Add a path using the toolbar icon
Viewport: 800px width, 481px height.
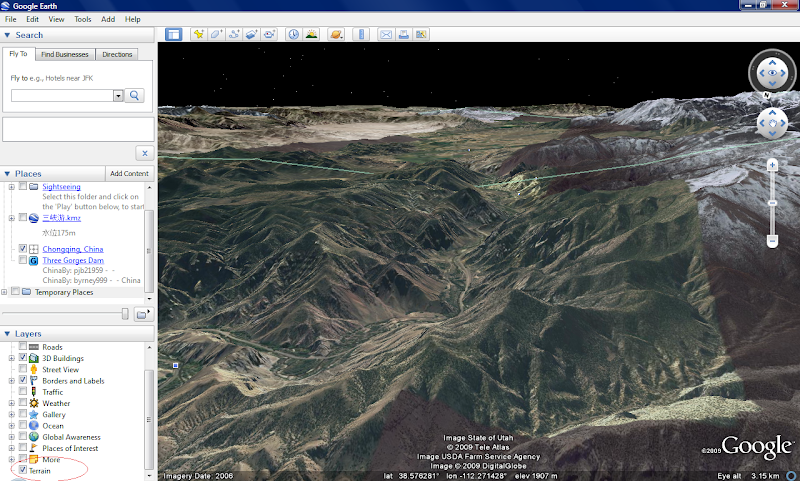pyautogui.click(x=234, y=34)
